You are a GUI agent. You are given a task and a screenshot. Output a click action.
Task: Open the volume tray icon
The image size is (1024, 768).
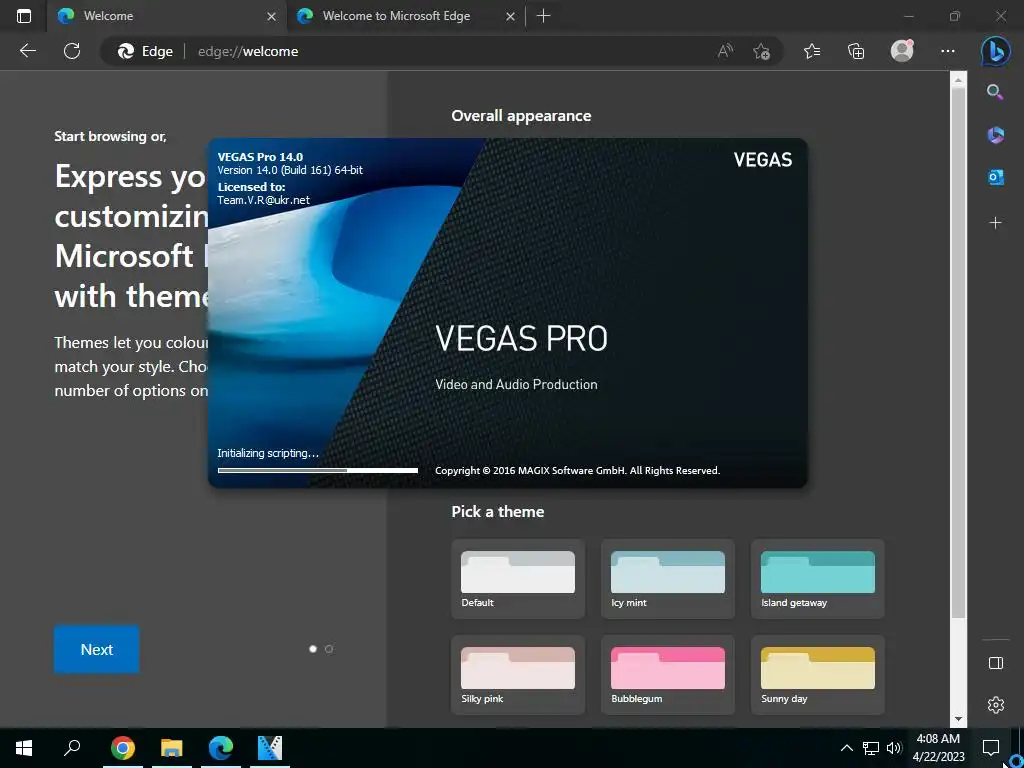tap(894, 748)
